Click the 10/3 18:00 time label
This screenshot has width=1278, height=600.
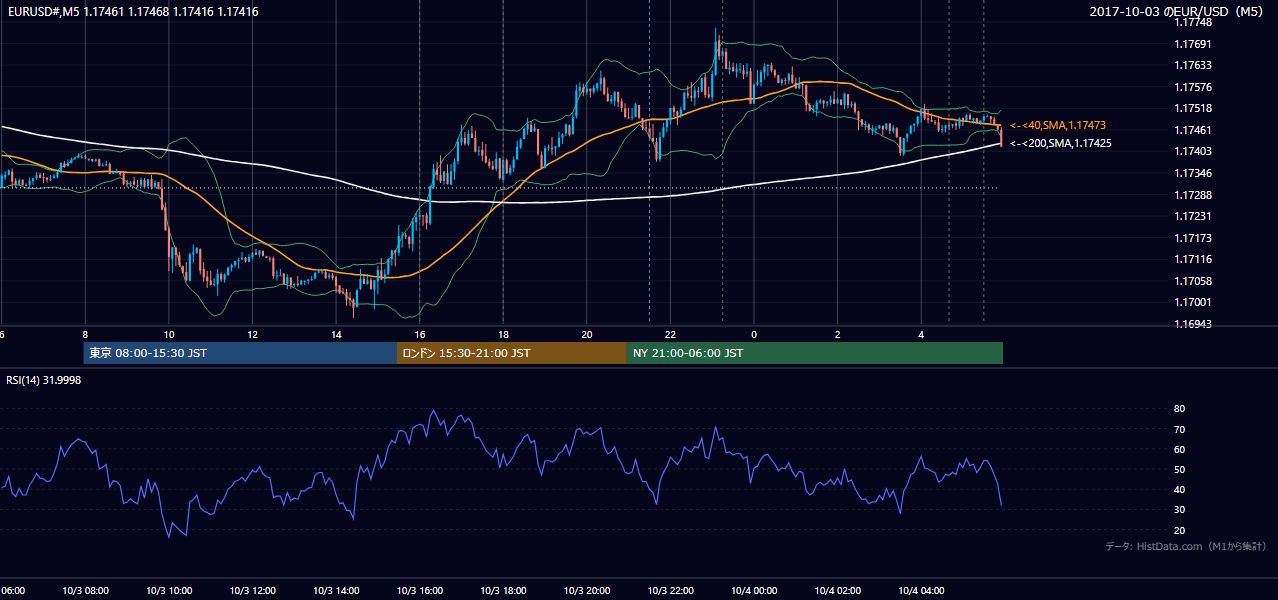click(503, 590)
